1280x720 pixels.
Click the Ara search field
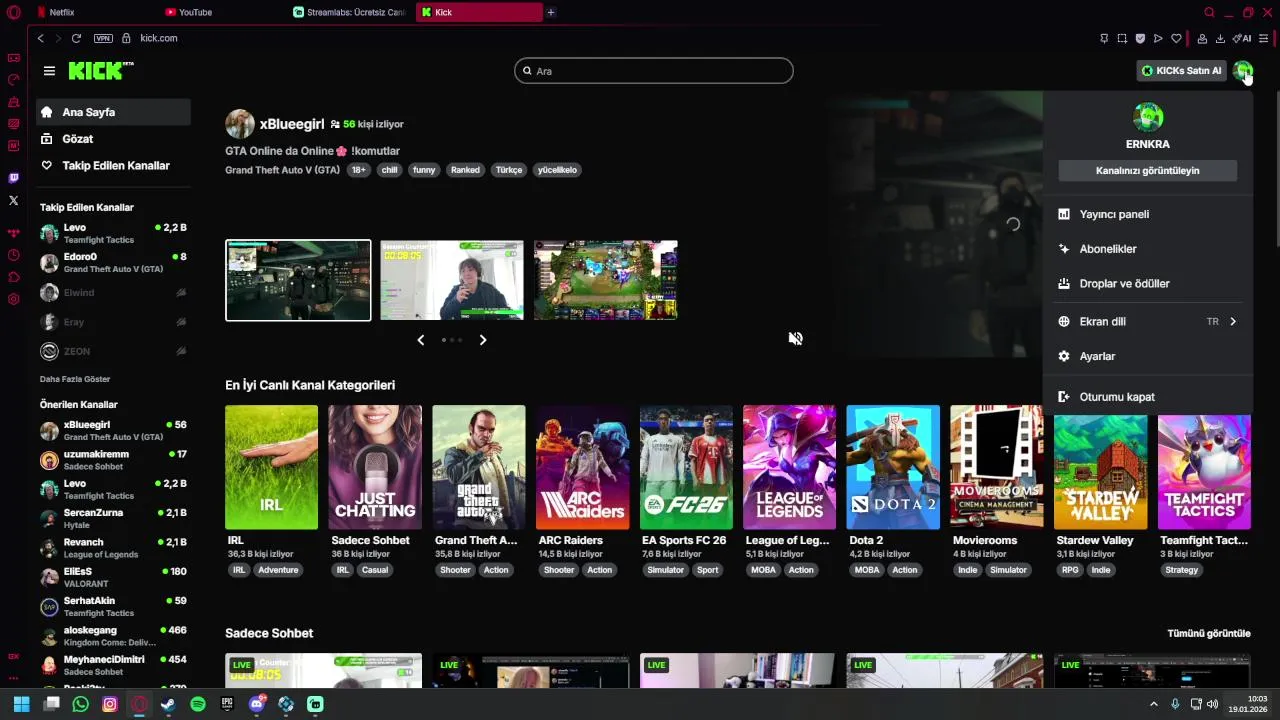654,71
